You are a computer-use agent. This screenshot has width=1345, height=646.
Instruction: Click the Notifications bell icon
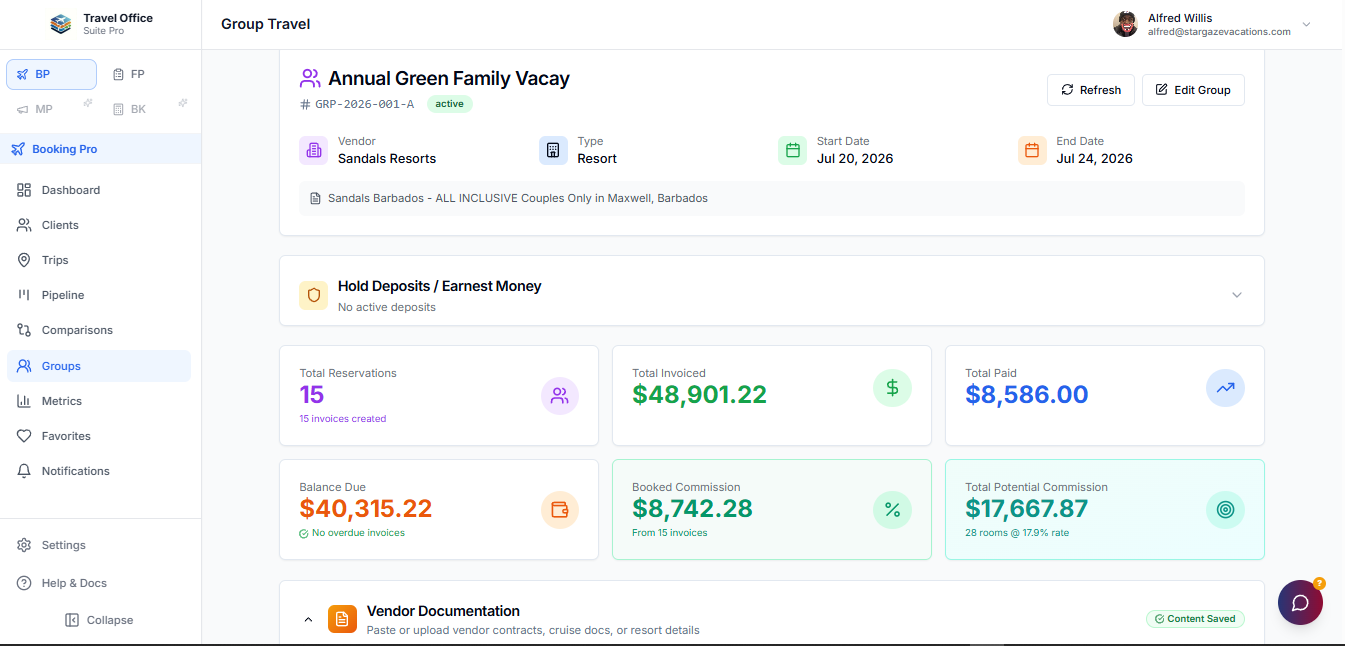tap(22, 470)
